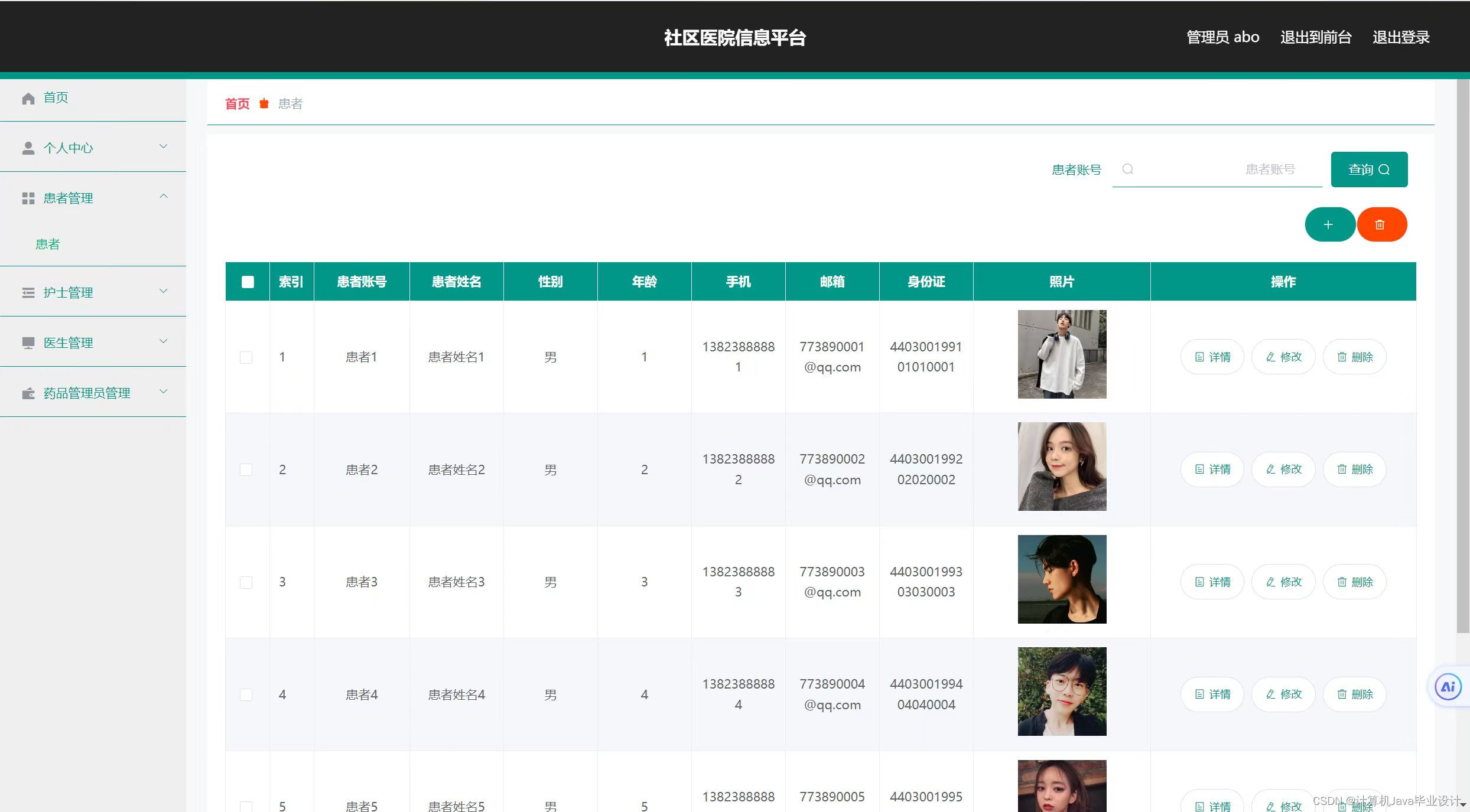Toggle the select-all checkbox in table header
The width and height of the screenshot is (1470, 812).
click(248, 282)
